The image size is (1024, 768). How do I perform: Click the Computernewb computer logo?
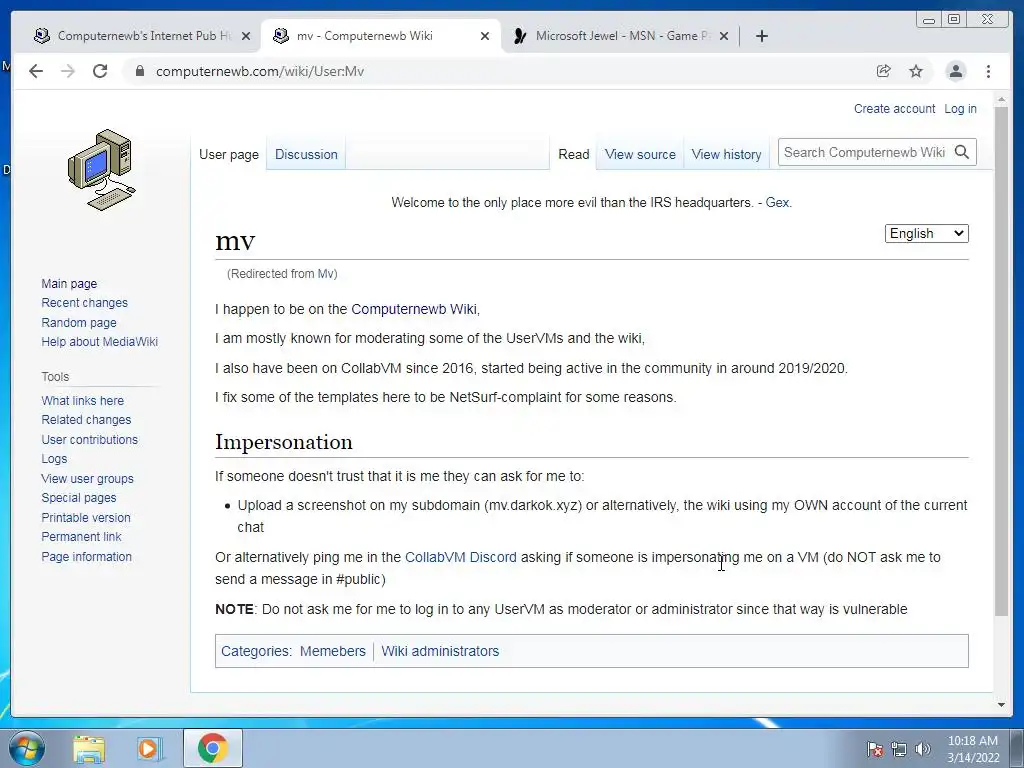click(x=101, y=170)
